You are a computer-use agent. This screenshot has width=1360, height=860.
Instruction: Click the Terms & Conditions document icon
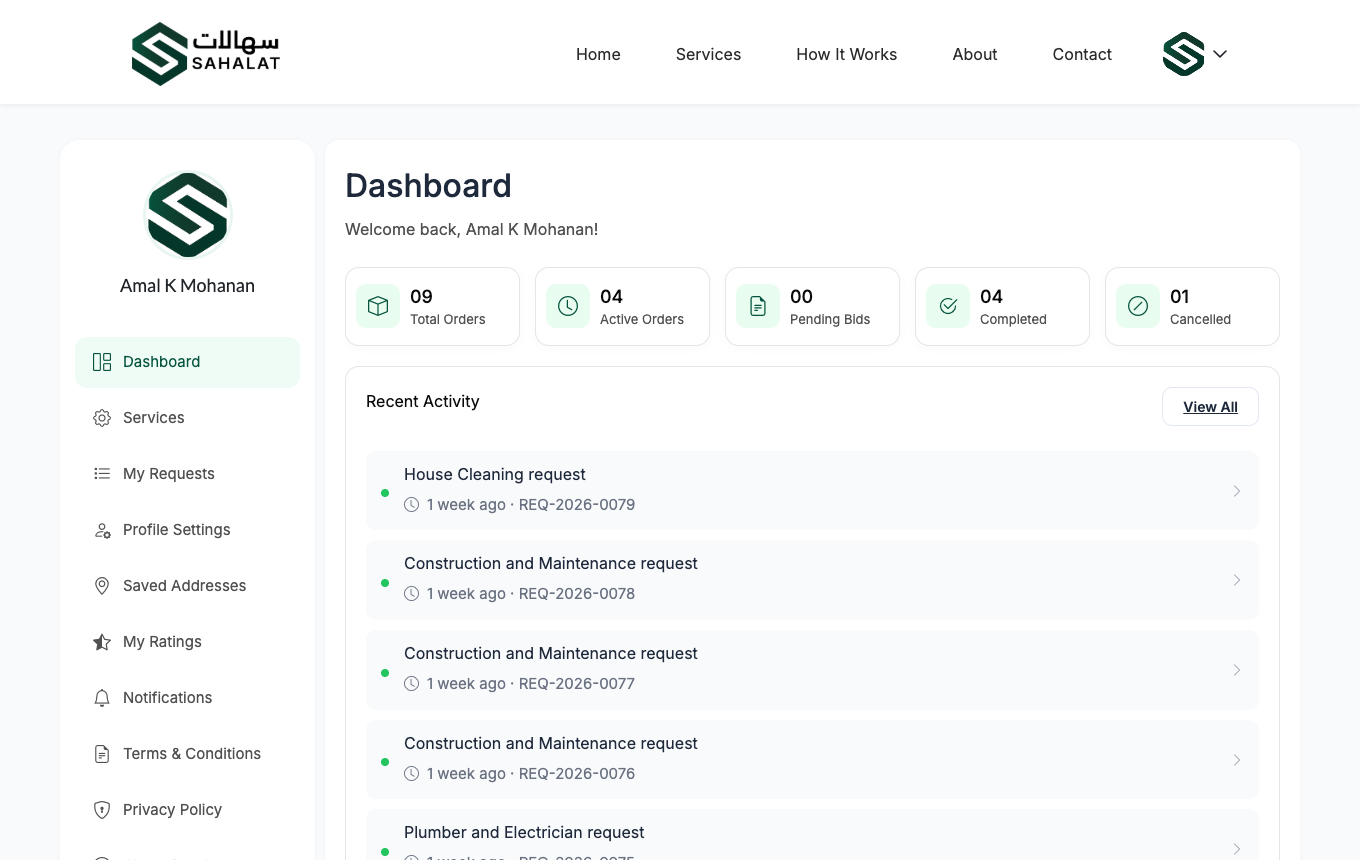tap(102, 754)
